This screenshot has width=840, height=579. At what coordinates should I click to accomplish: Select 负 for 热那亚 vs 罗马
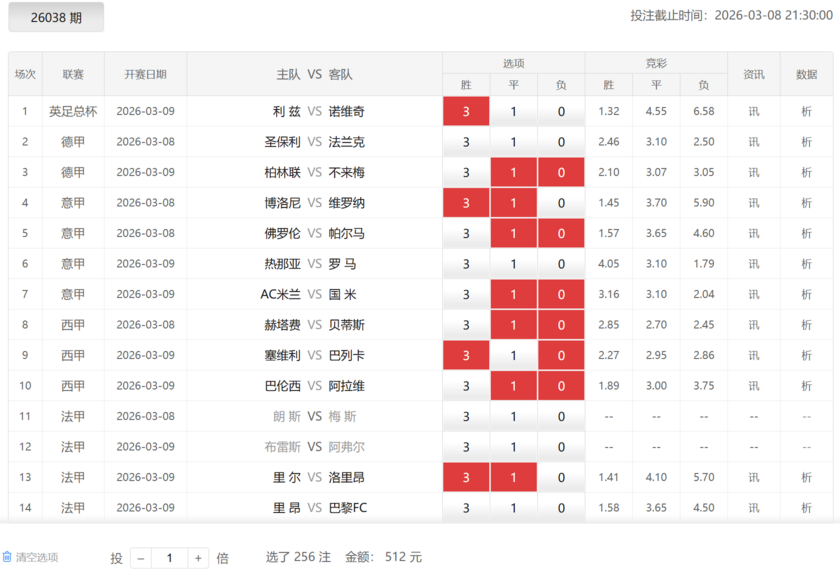561,263
